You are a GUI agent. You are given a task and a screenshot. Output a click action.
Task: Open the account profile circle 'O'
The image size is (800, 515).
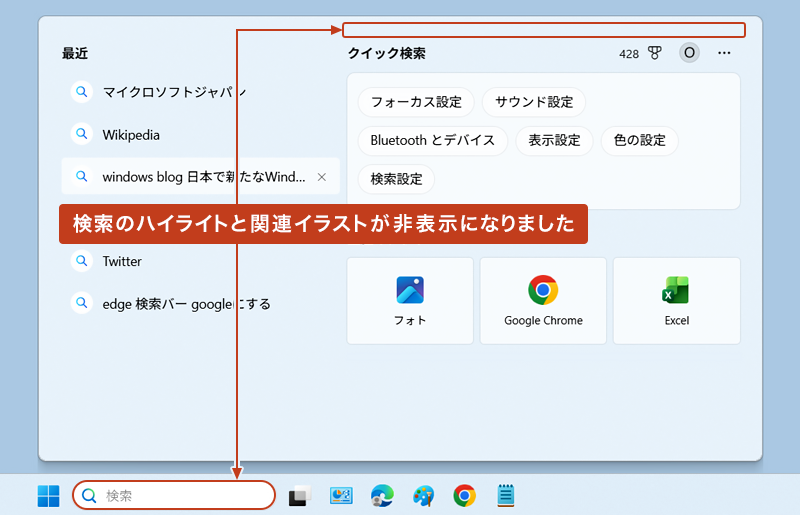[x=689, y=53]
